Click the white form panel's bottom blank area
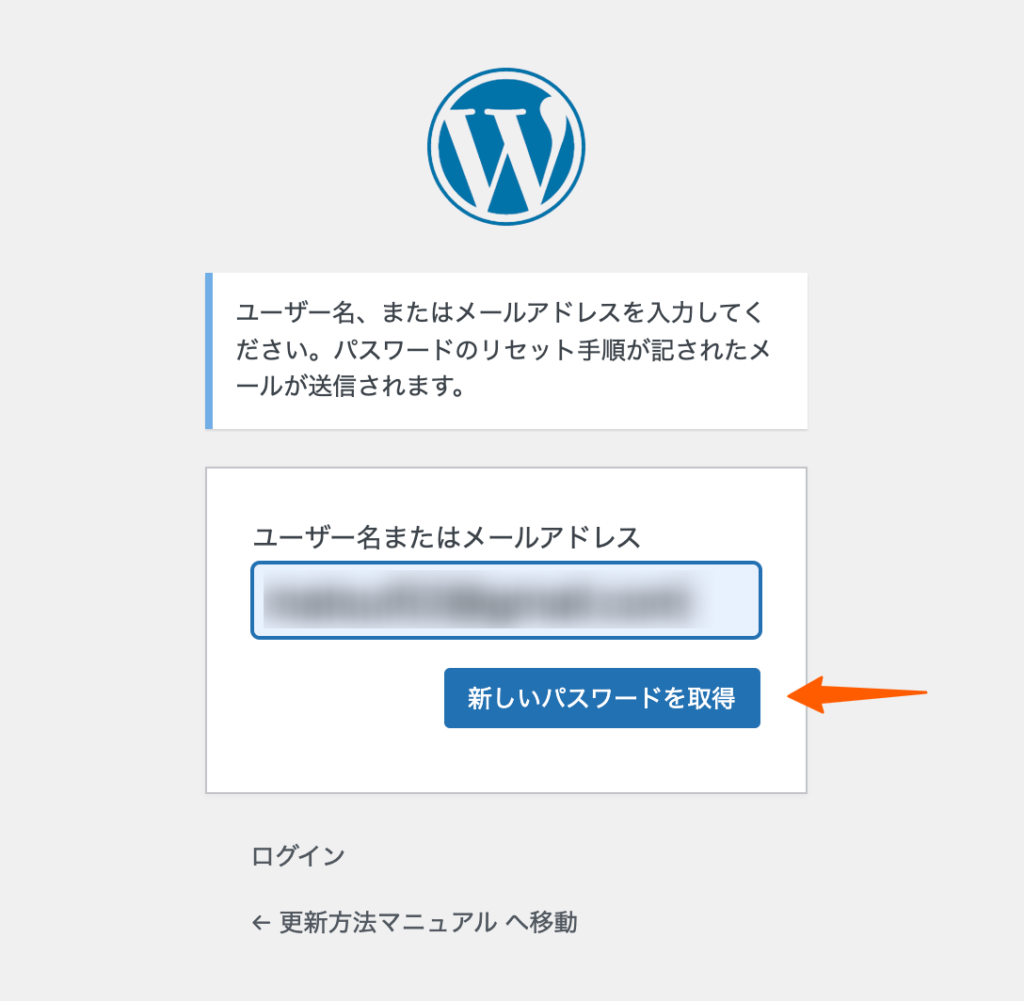The height and width of the screenshot is (1001, 1024). pos(506,760)
